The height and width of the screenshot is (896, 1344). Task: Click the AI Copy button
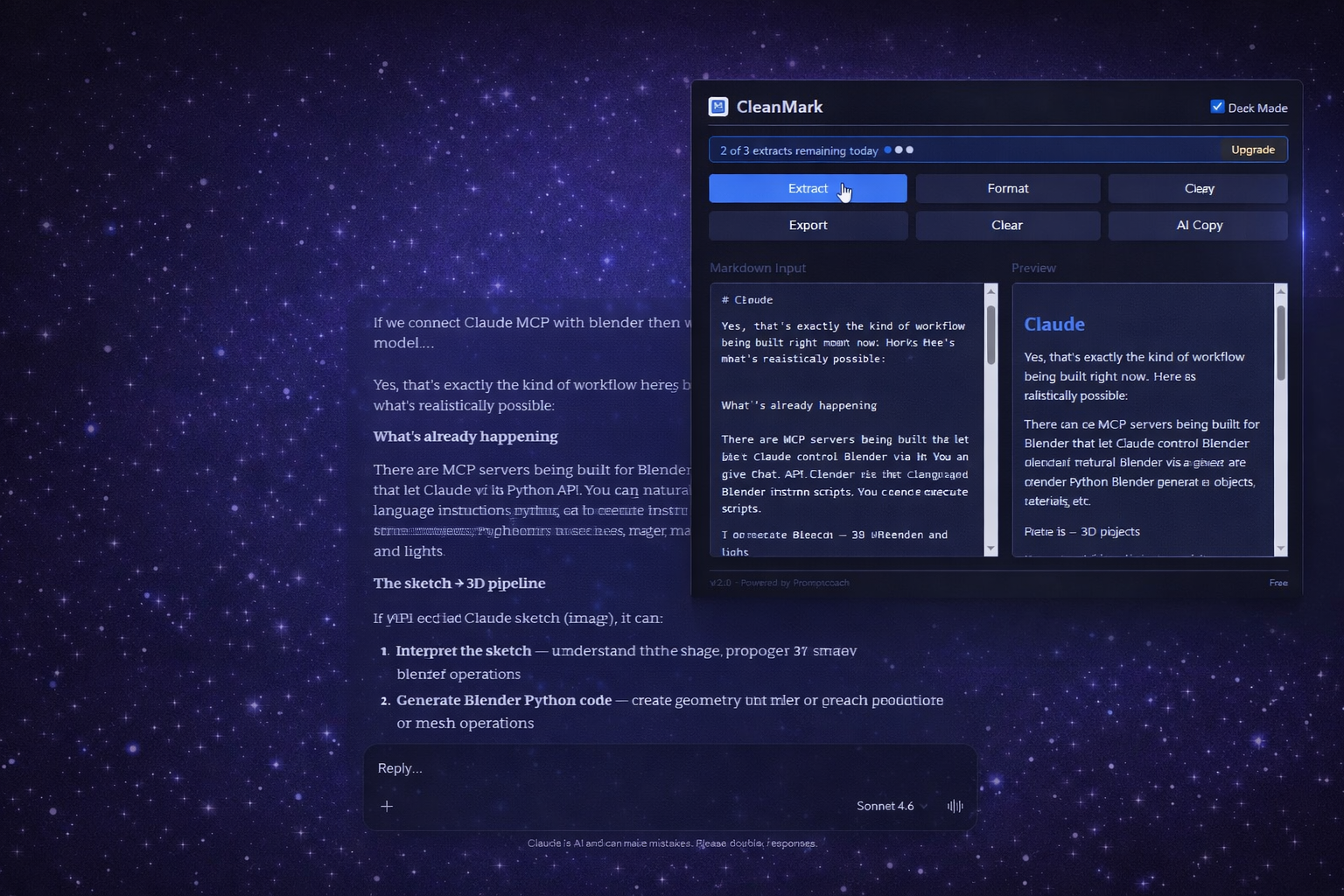click(1197, 225)
